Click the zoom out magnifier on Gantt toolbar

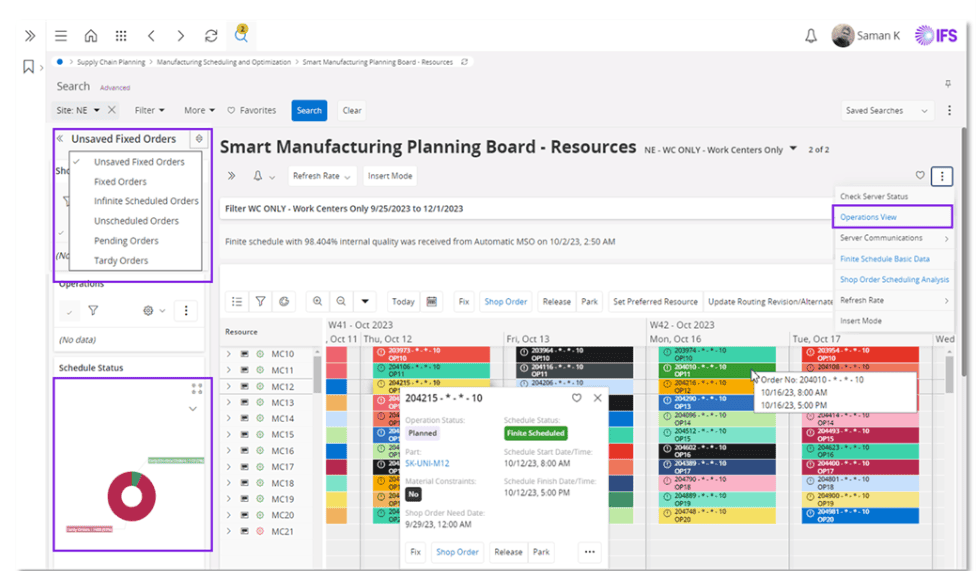click(x=341, y=301)
